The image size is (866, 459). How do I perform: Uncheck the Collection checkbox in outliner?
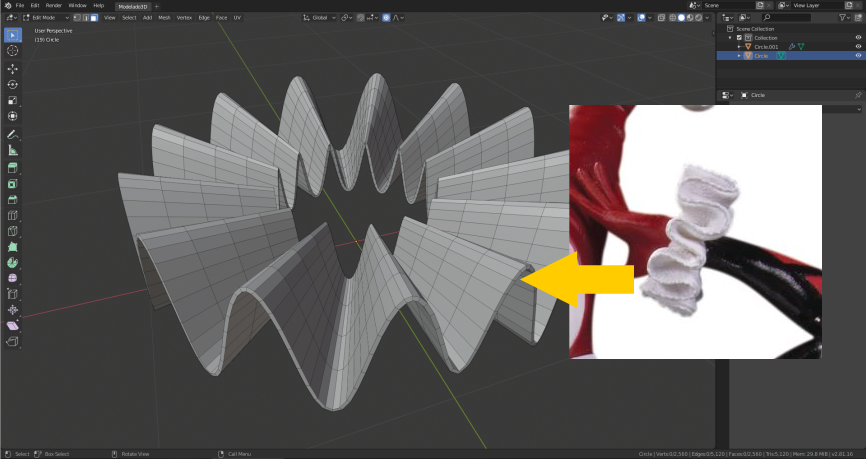[x=740, y=38]
